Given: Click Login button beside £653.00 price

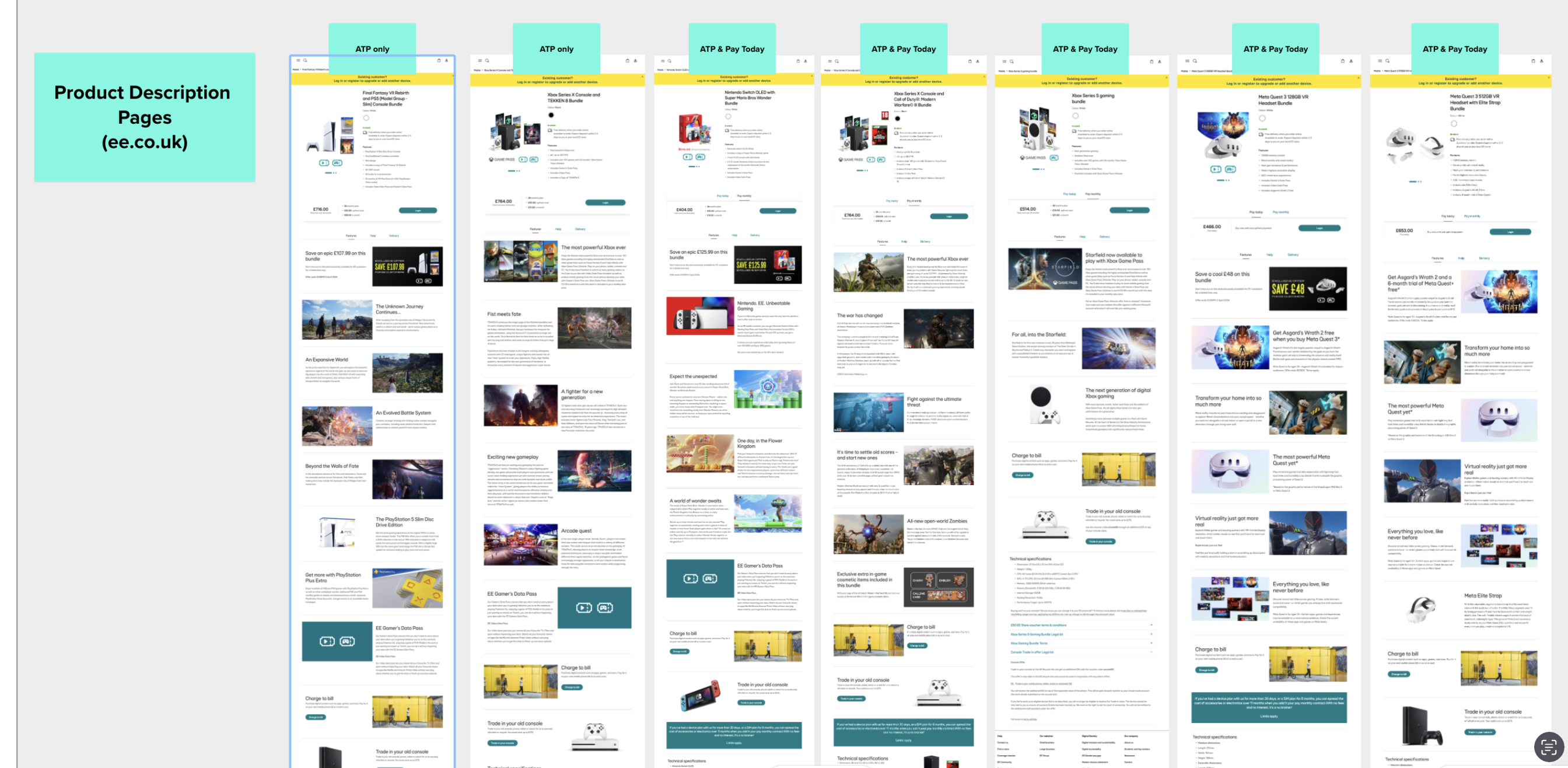Looking at the screenshot, I should [1510, 232].
